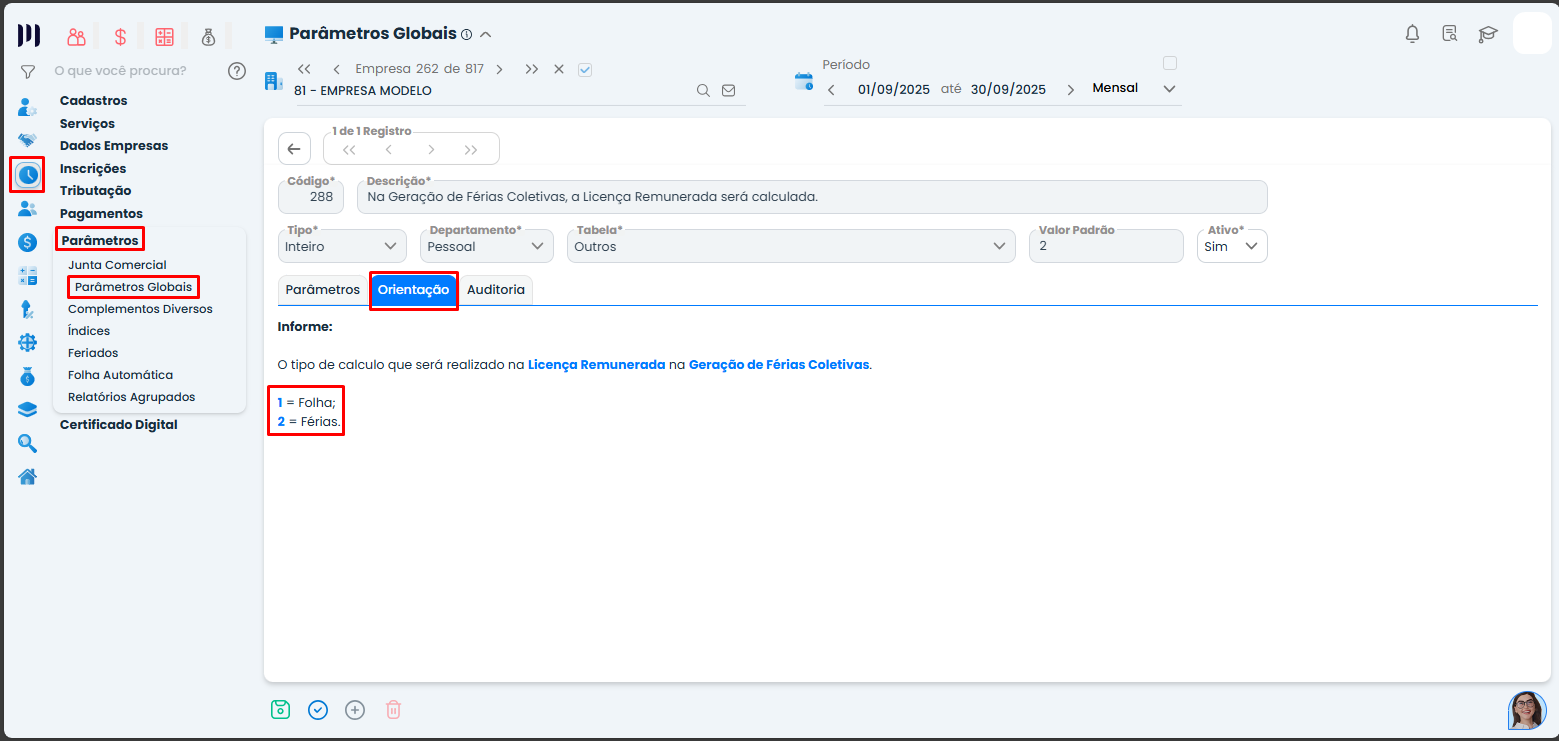This screenshot has width=1559, height=741.
Task: Open the Mensal period type dropdown
Action: pos(1134,88)
